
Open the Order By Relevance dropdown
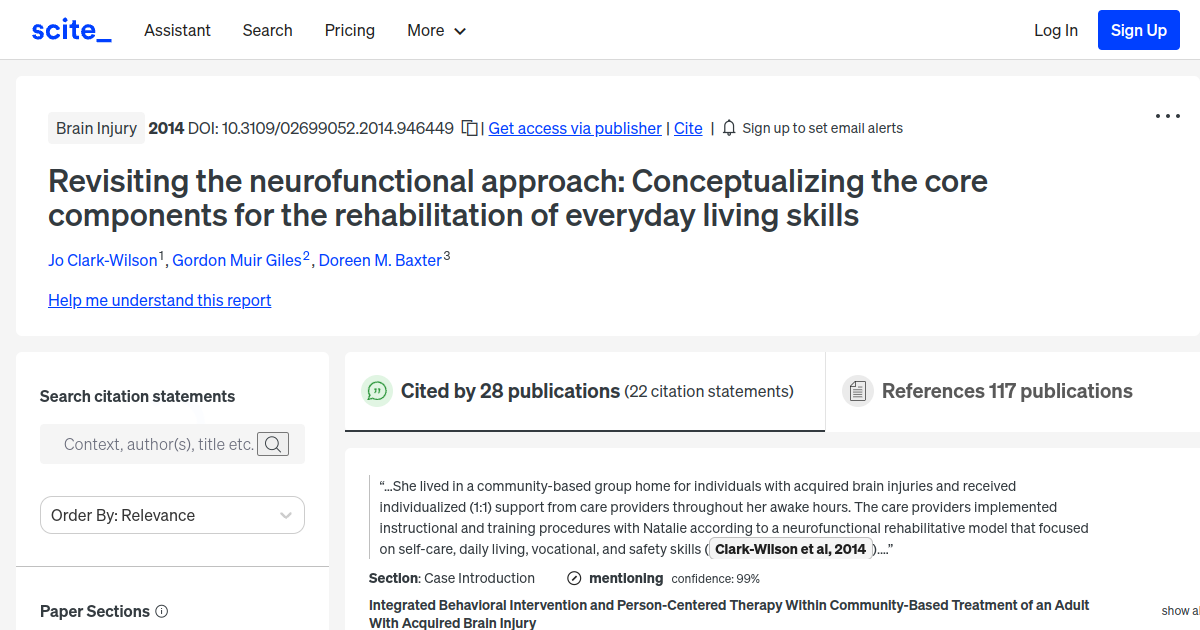tap(172, 515)
